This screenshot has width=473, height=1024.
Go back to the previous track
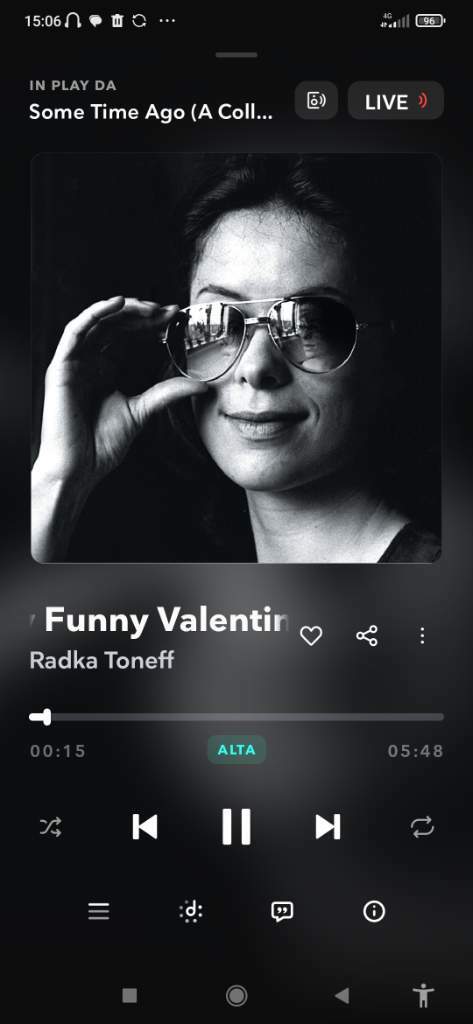point(144,827)
